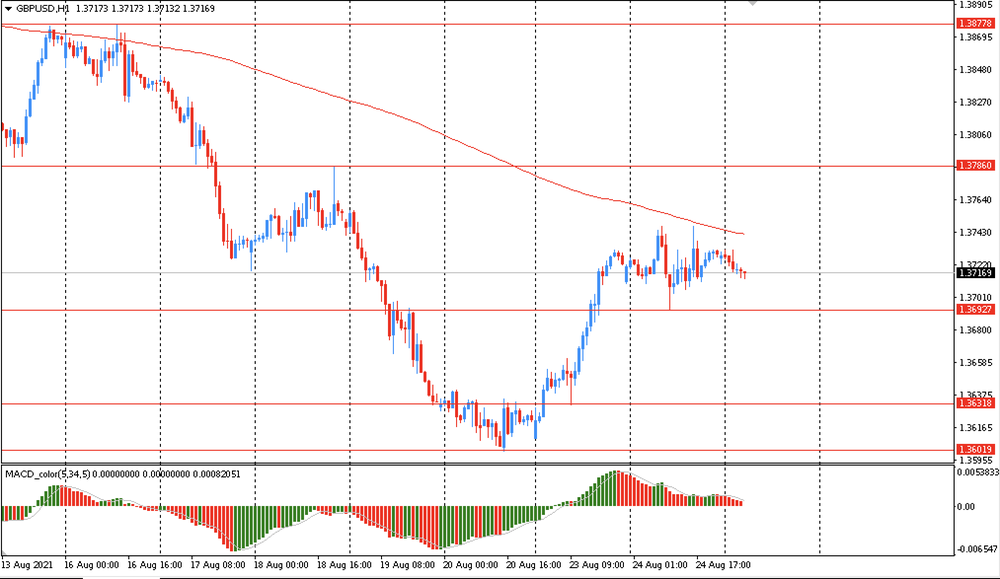Select the red 1.36019 price level label
Image resolution: width=1000 pixels, height=579 pixels.
point(975,450)
